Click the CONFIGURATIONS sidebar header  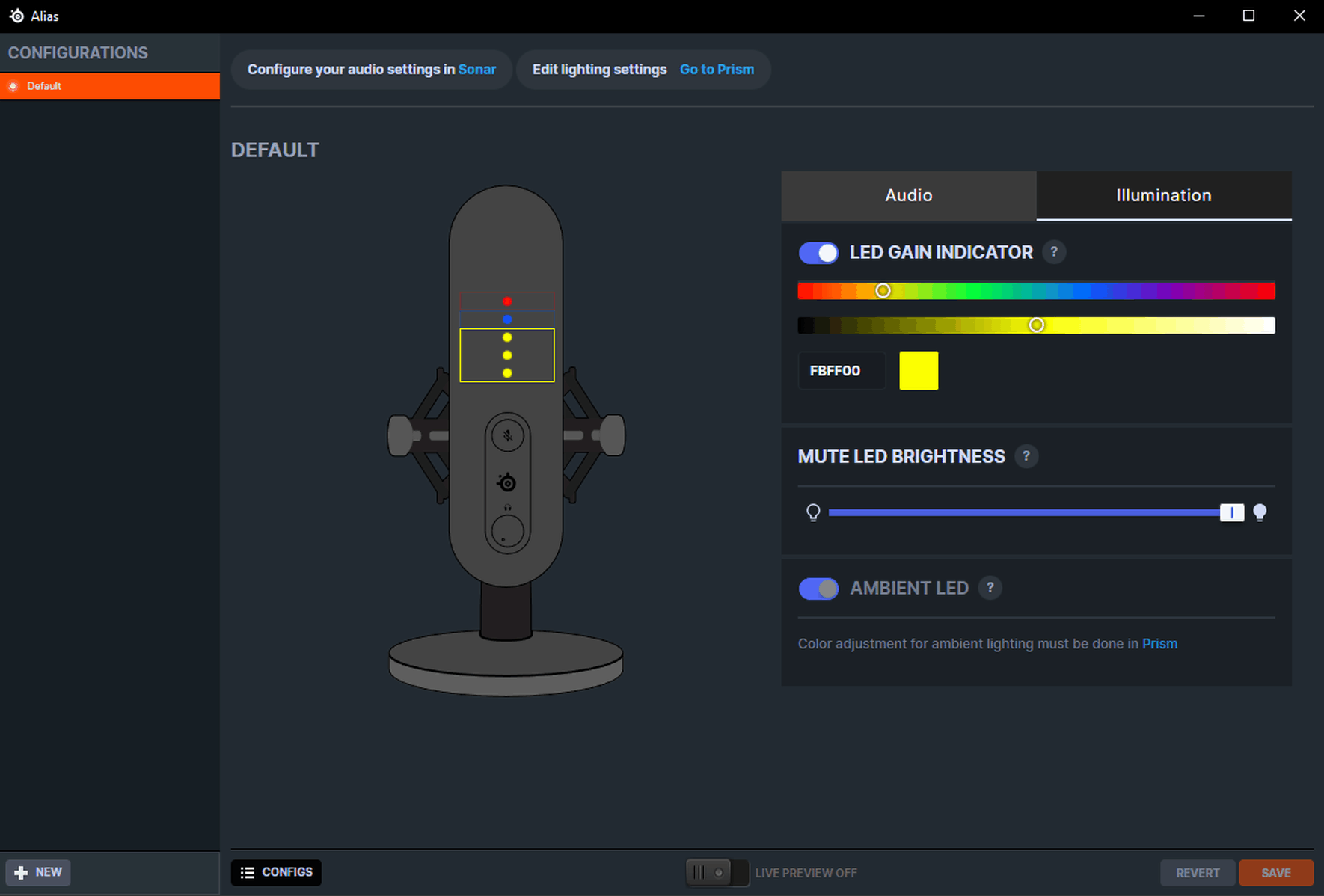pos(78,53)
